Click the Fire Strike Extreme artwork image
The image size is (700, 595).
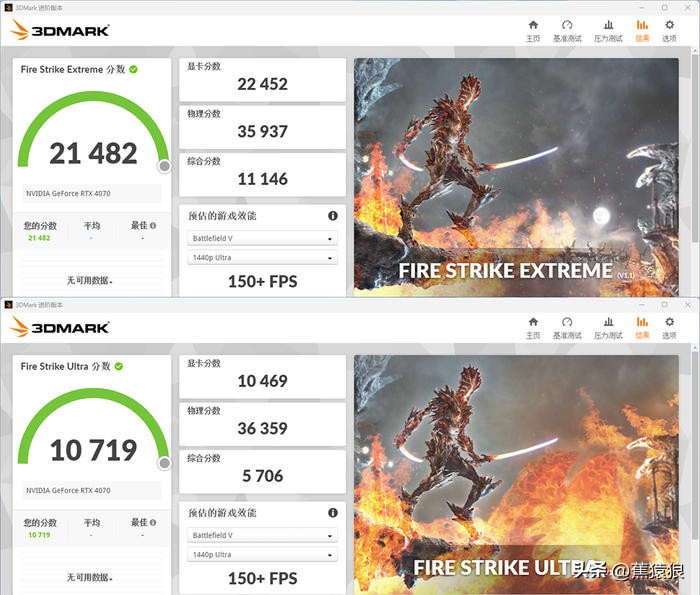pyautogui.click(x=516, y=177)
